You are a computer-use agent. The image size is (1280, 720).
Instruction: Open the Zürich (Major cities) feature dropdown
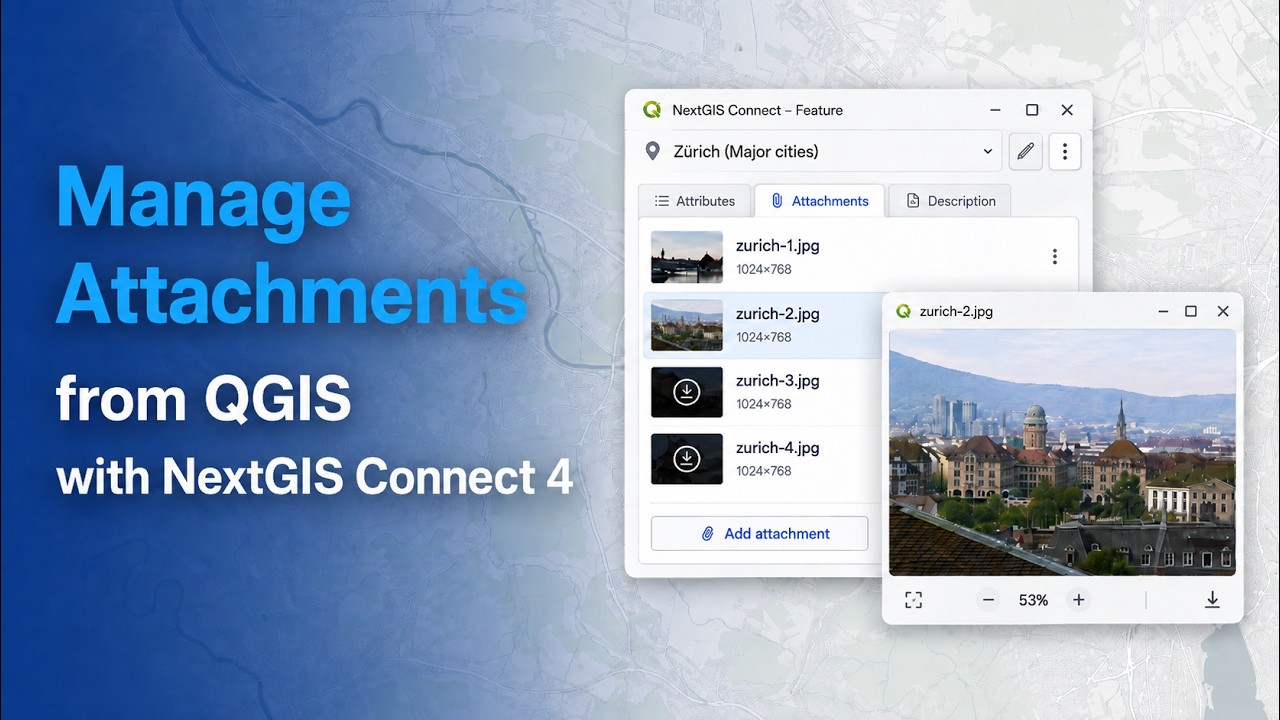point(835,152)
